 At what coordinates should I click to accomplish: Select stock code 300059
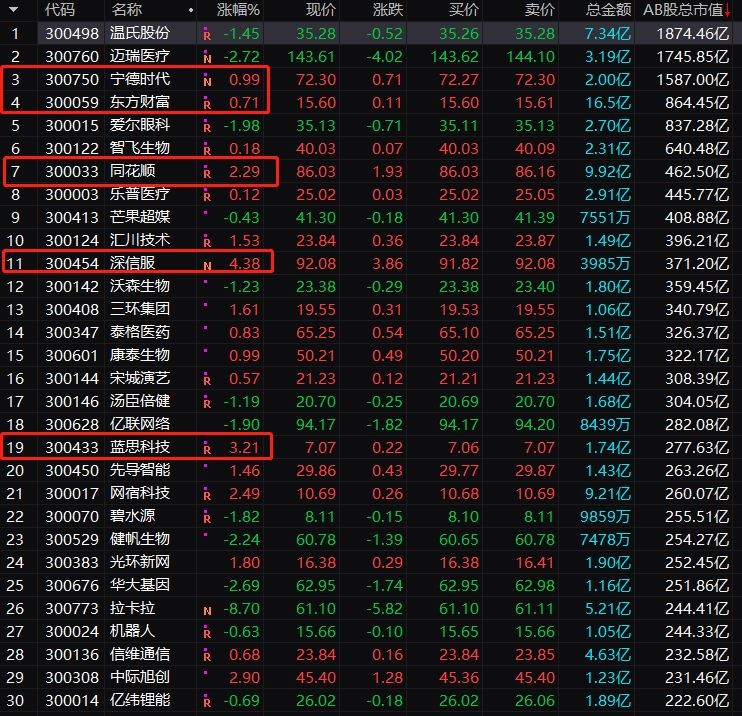coord(72,102)
